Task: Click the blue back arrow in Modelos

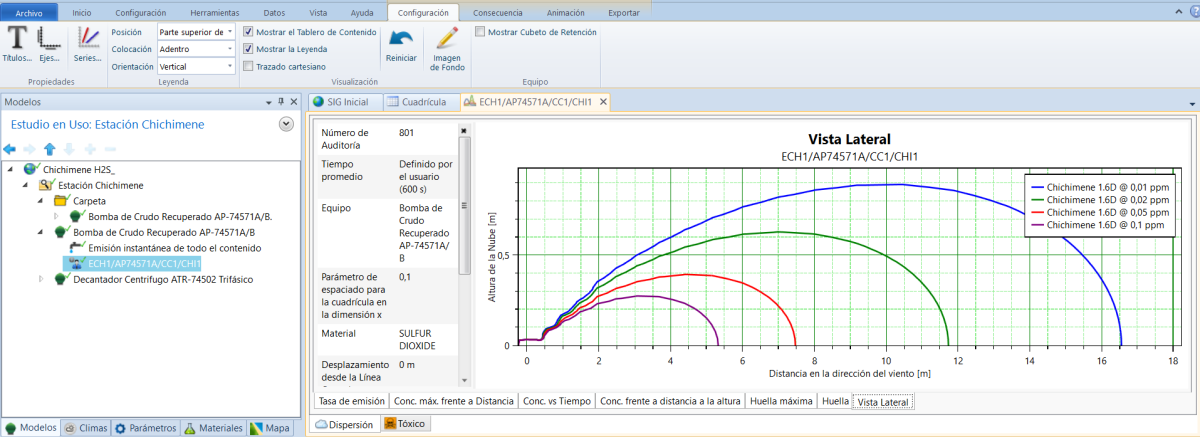Action: [x=11, y=148]
